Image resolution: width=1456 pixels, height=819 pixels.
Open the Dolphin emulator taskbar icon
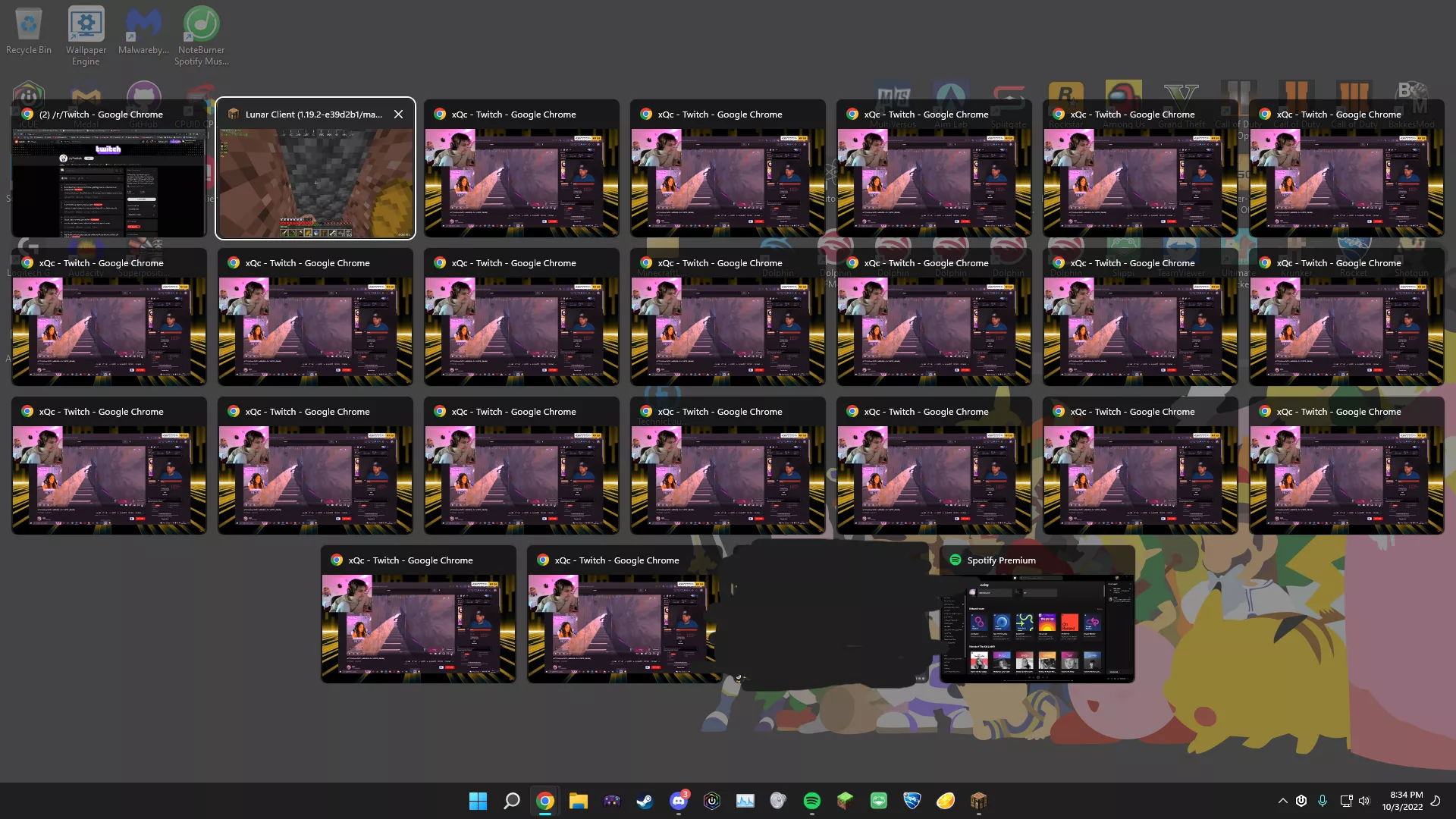[612, 800]
